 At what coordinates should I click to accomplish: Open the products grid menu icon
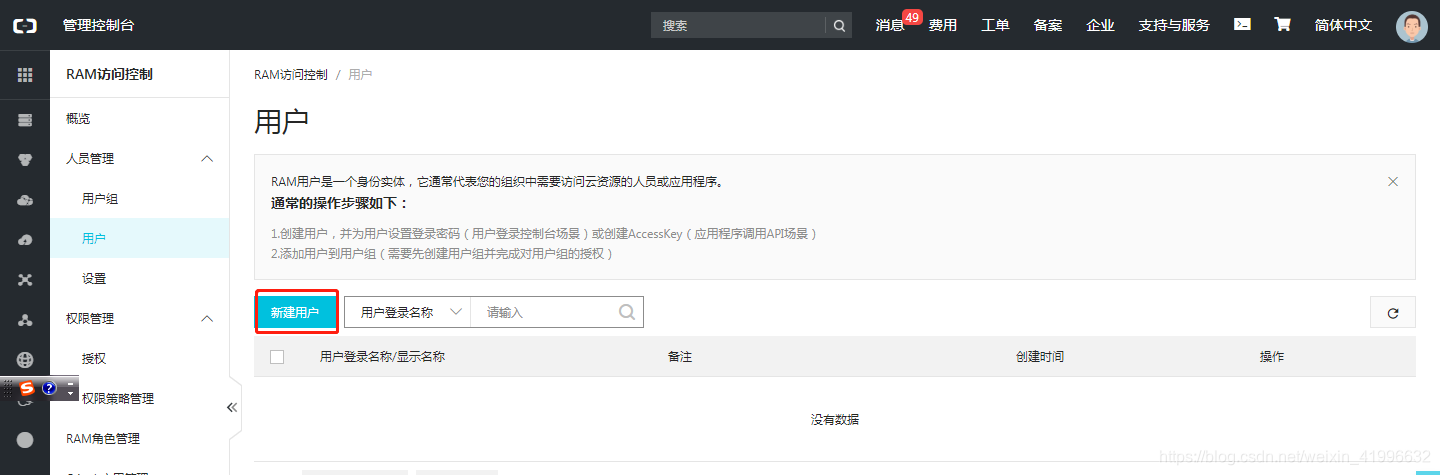[x=25, y=75]
